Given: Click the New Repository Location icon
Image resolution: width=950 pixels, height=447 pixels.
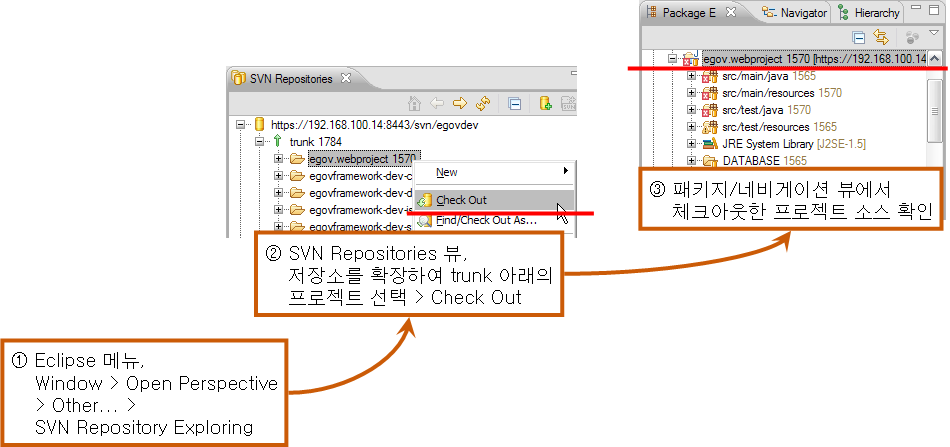Looking at the screenshot, I should (x=545, y=103).
